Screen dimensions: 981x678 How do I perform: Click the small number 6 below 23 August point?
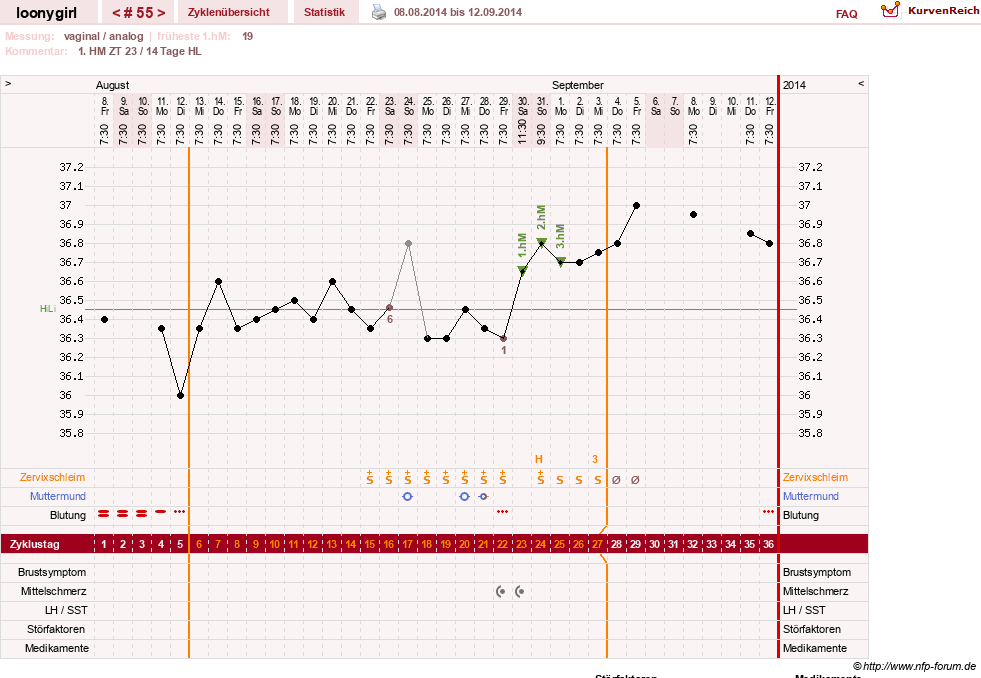[x=390, y=319]
